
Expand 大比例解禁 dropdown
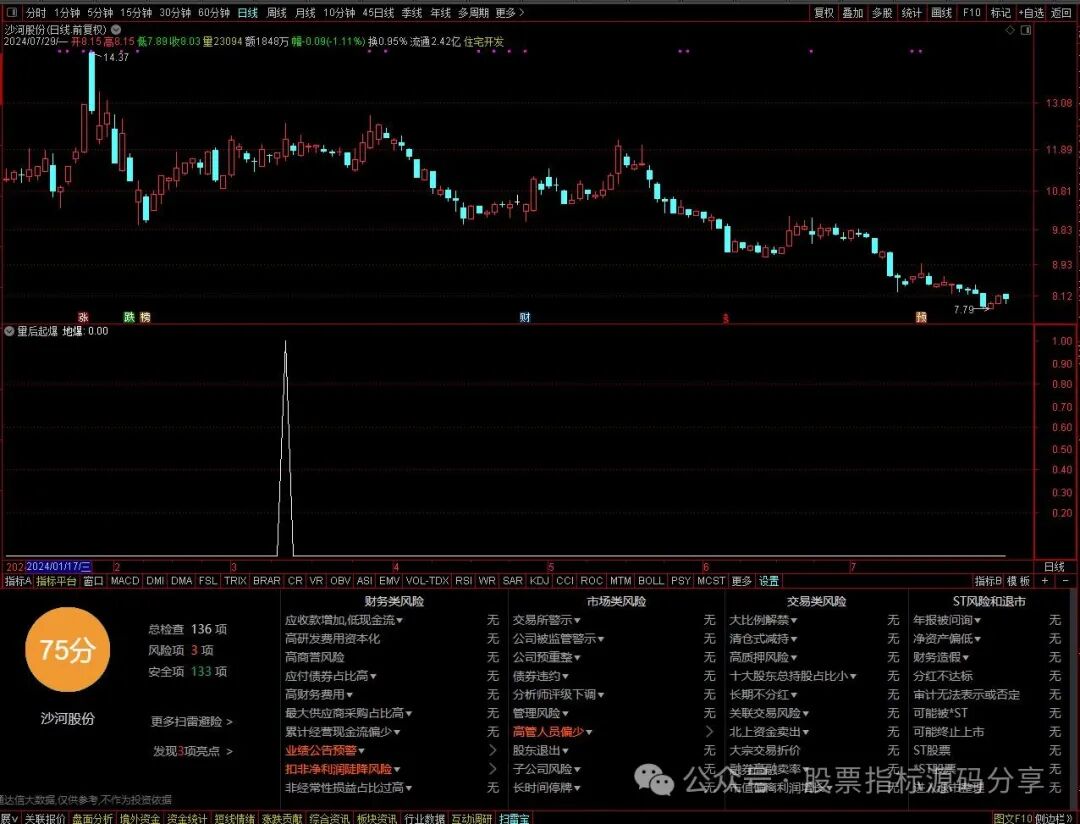[763, 620]
